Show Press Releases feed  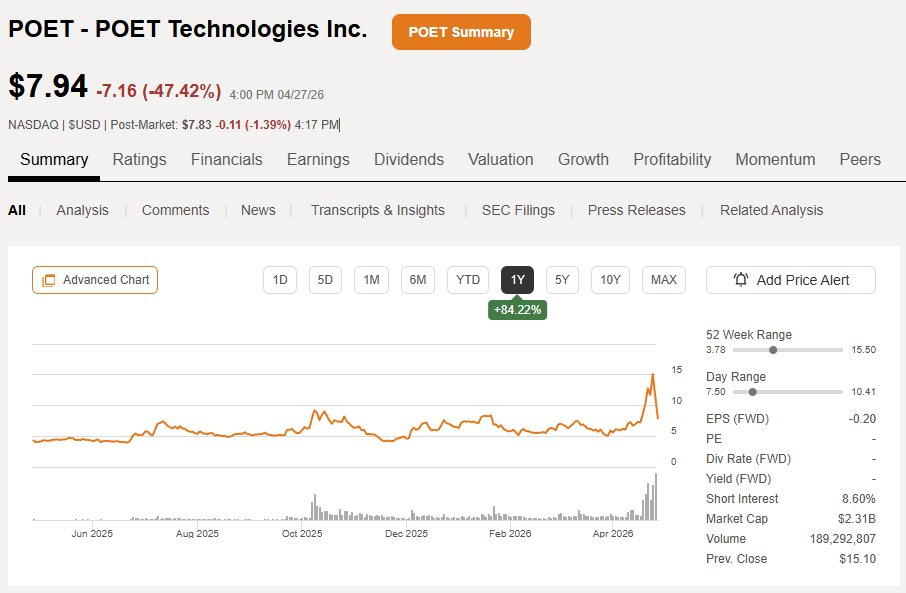pos(636,210)
